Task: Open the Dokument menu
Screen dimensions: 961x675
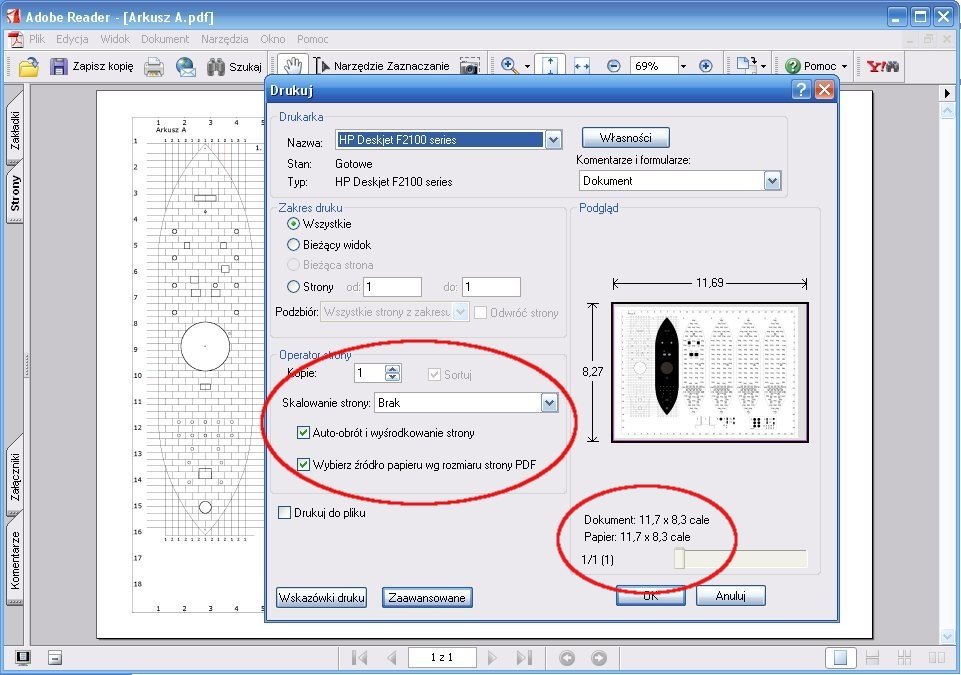Action: tap(165, 39)
